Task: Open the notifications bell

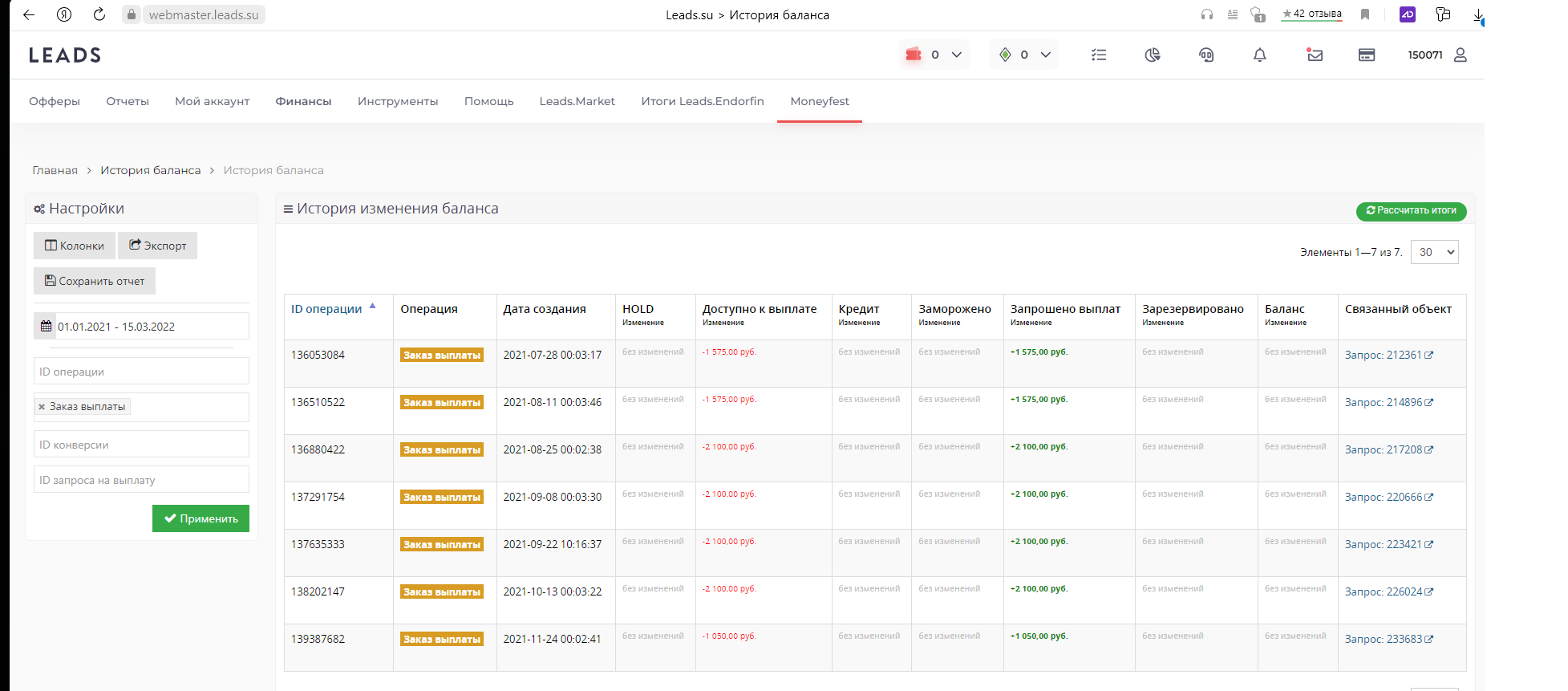Action: click(1259, 55)
